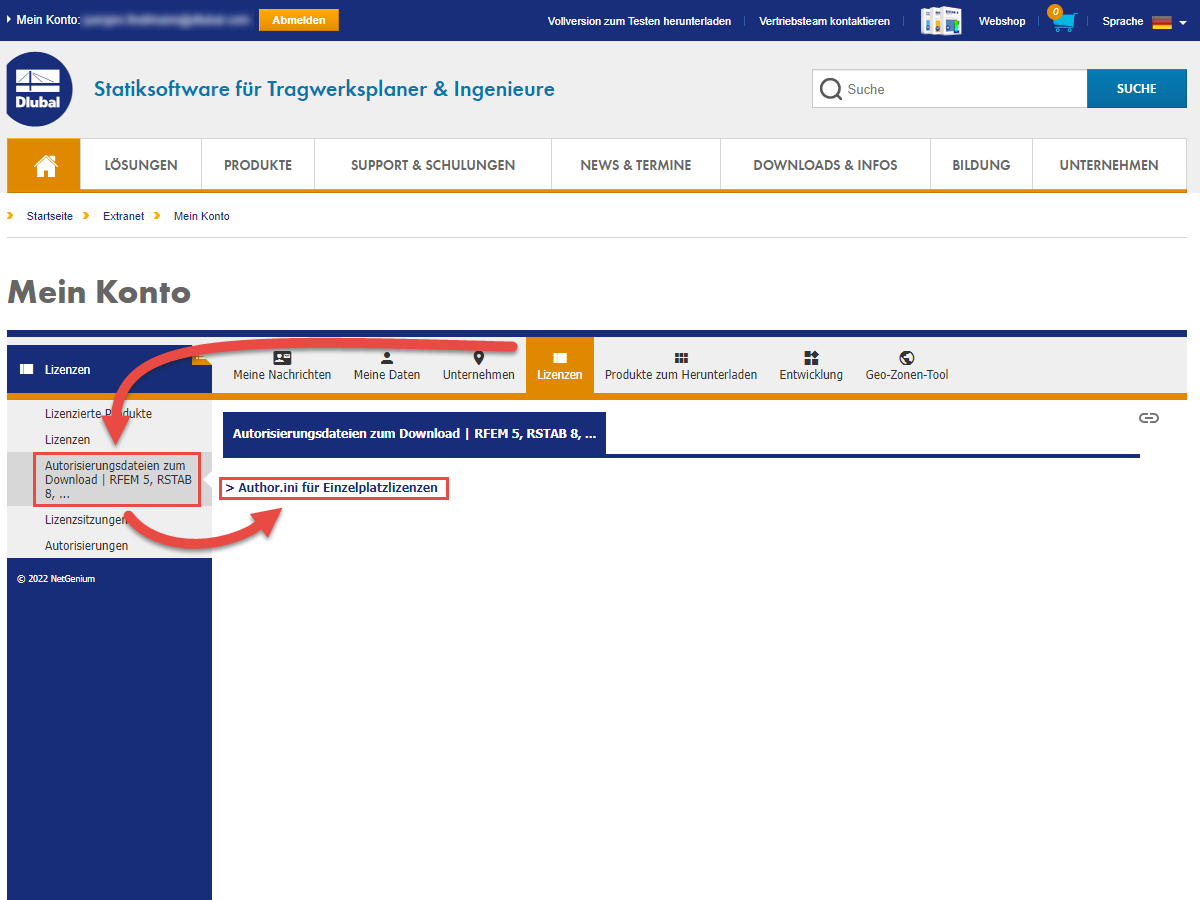Switch to the Lizenzen tab

click(x=559, y=365)
